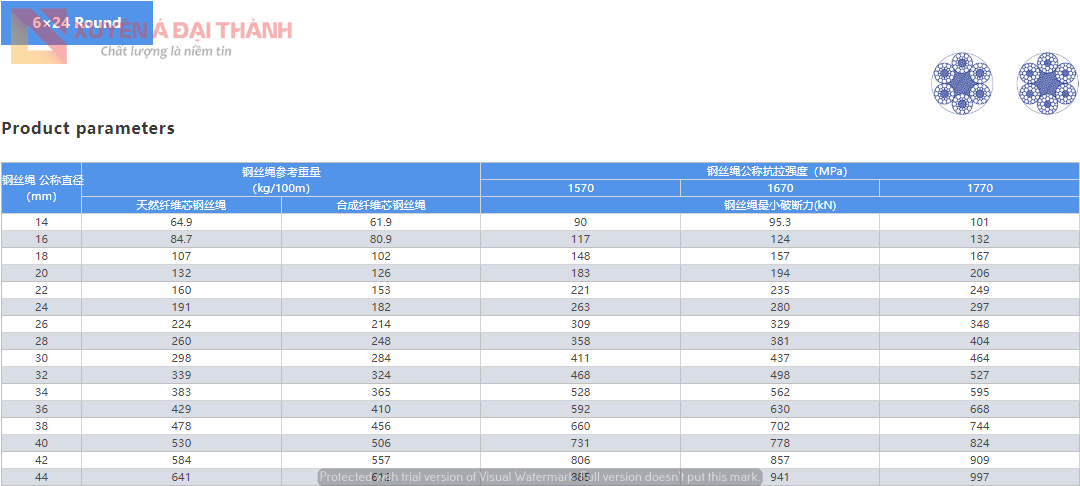The height and width of the screenshot is (486, 1080).
Task: Click the 309 value in the 26 row
Action: click(x=581, y=324)
